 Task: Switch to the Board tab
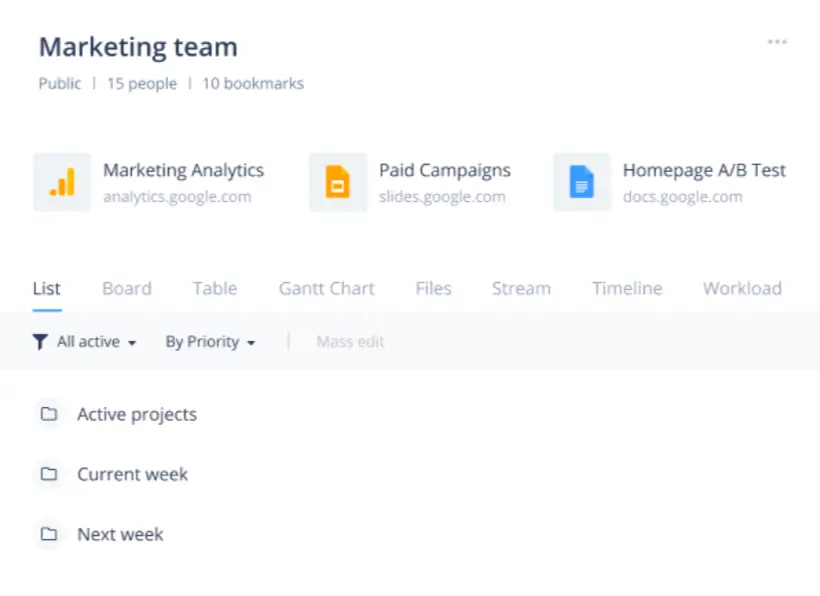click(127, 289)
